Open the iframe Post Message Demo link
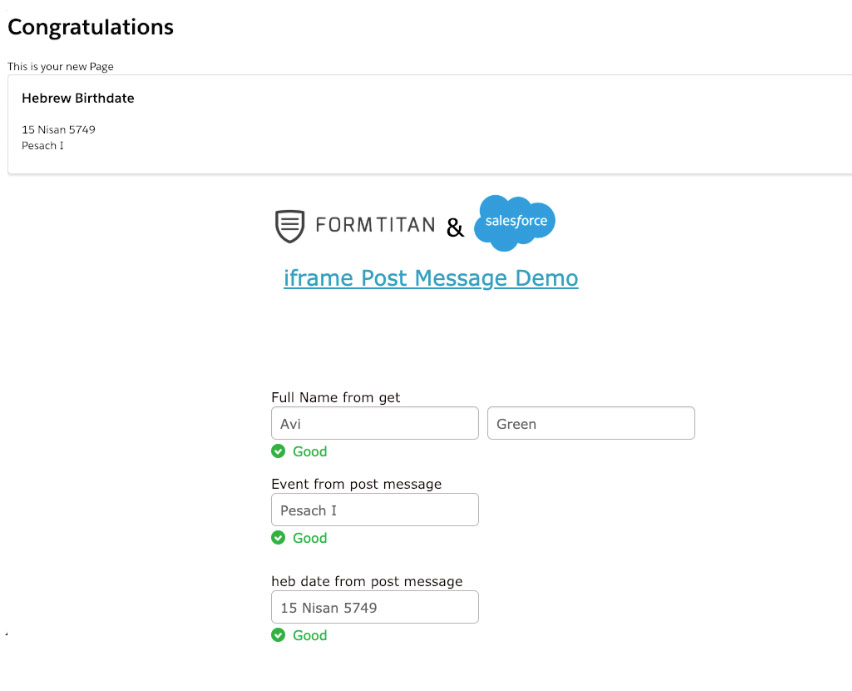The height and width of the screenshot is (691, 852). pyautogui.click(x=430, y=278)
